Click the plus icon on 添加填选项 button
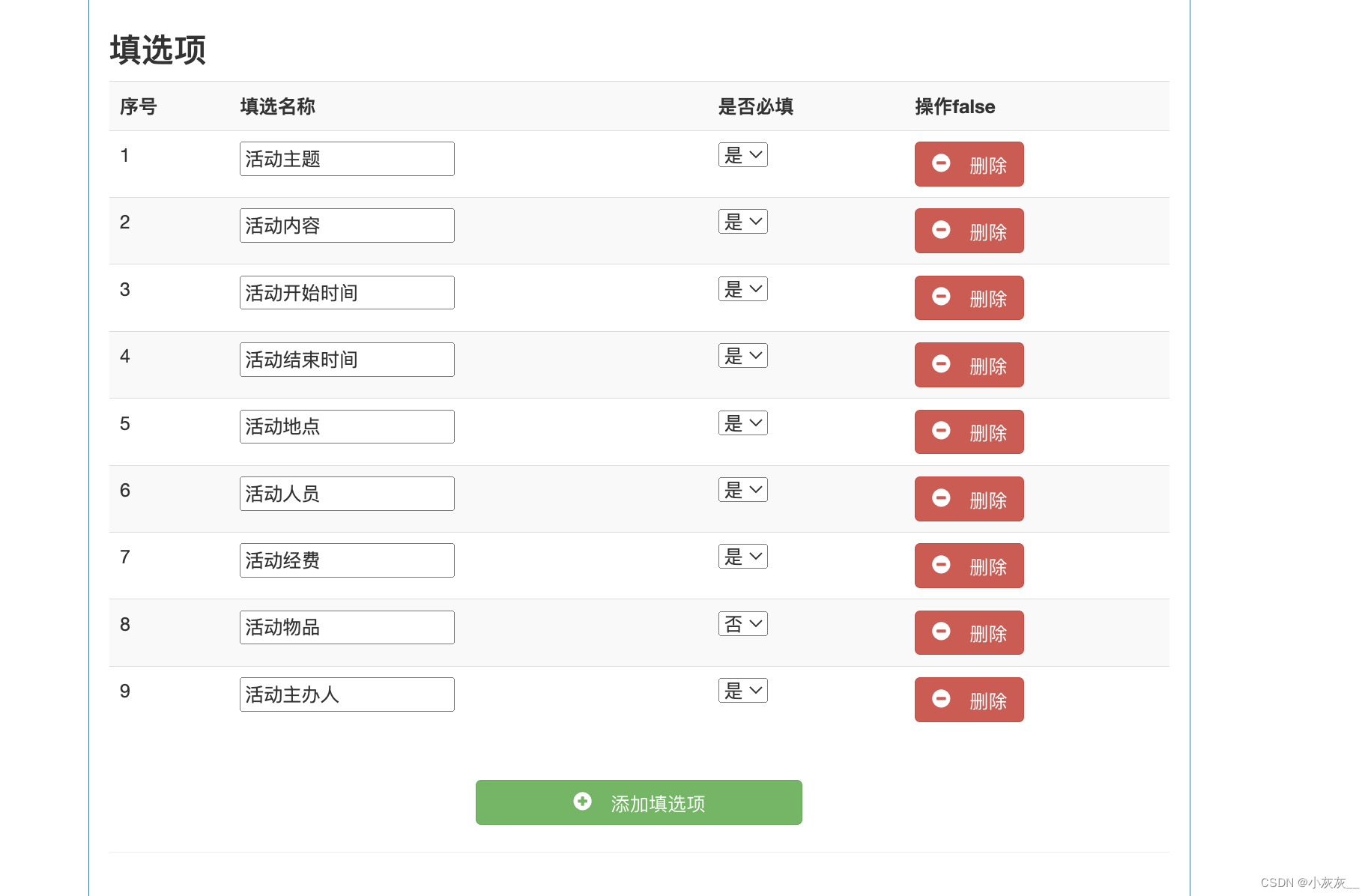The width and height of the screenshot is (1371, 896). (x=583, y=802)
